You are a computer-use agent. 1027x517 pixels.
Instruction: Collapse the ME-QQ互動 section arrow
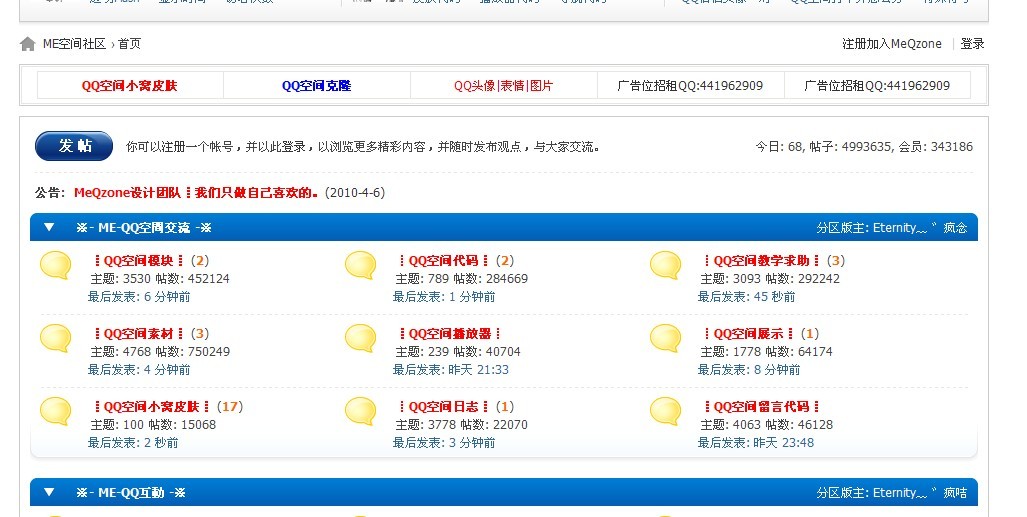(49, 492)
